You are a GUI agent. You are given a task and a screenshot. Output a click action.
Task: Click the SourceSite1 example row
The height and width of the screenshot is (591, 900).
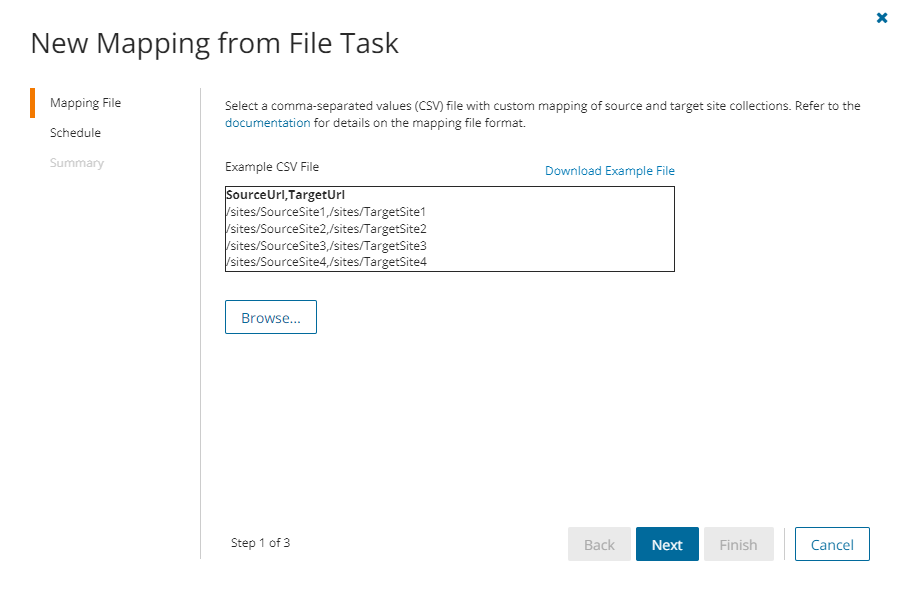tap(326, 212)
